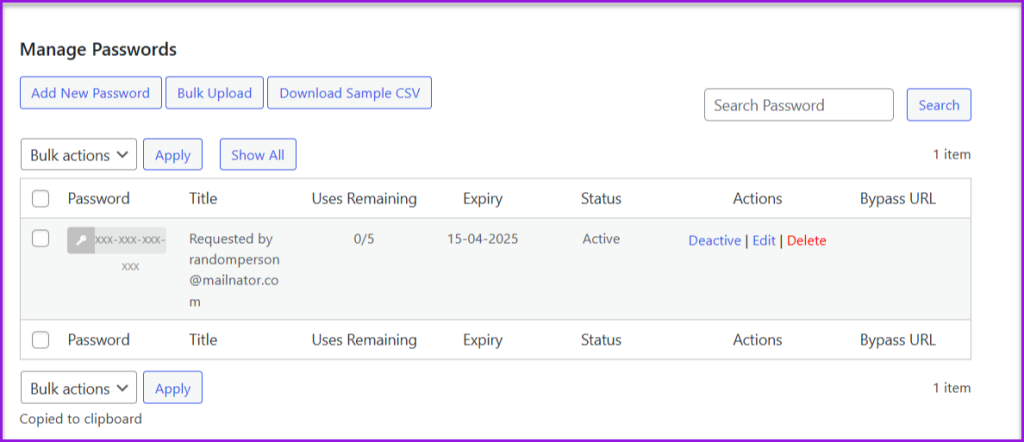Focus the Search Password input field
1024x442 pixels.
798,105
